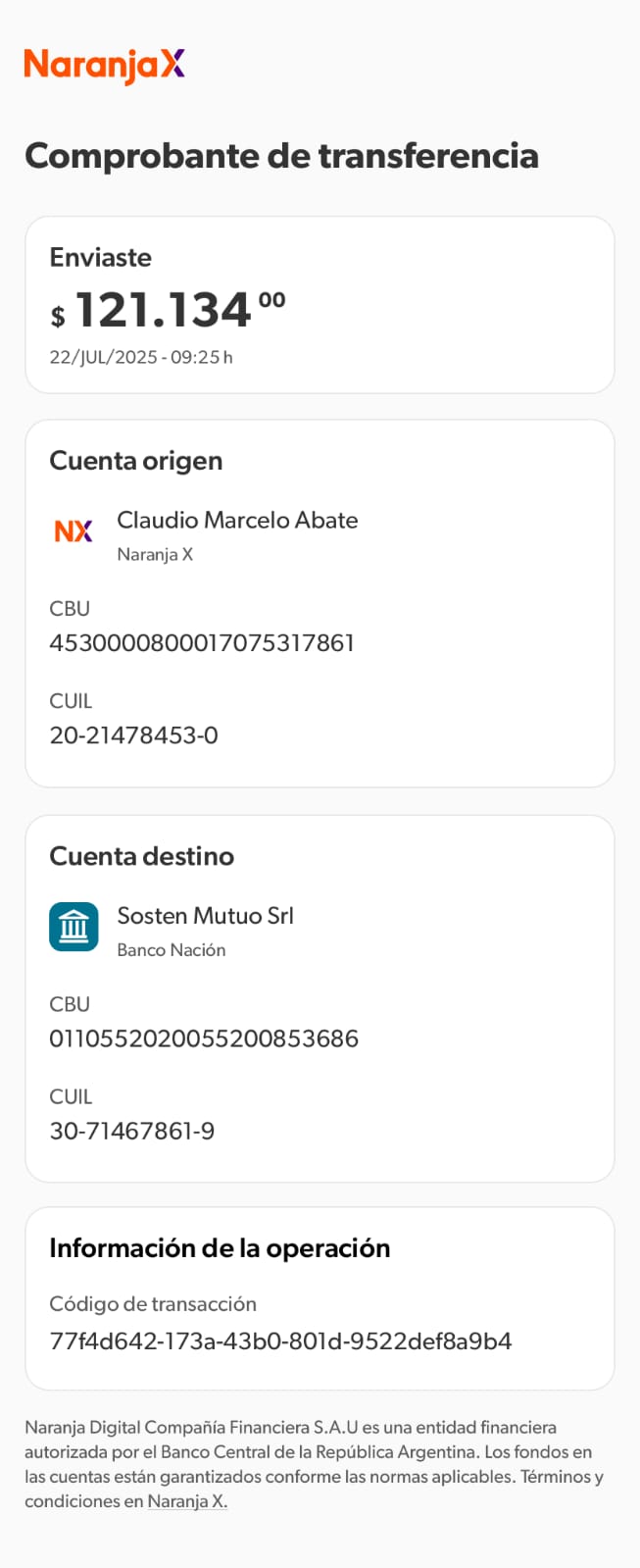Click recipient name Sosten Mutuo Srl
Viewport: 640px width, 1568px height.
pyautogui.click(x=205, y=916)
